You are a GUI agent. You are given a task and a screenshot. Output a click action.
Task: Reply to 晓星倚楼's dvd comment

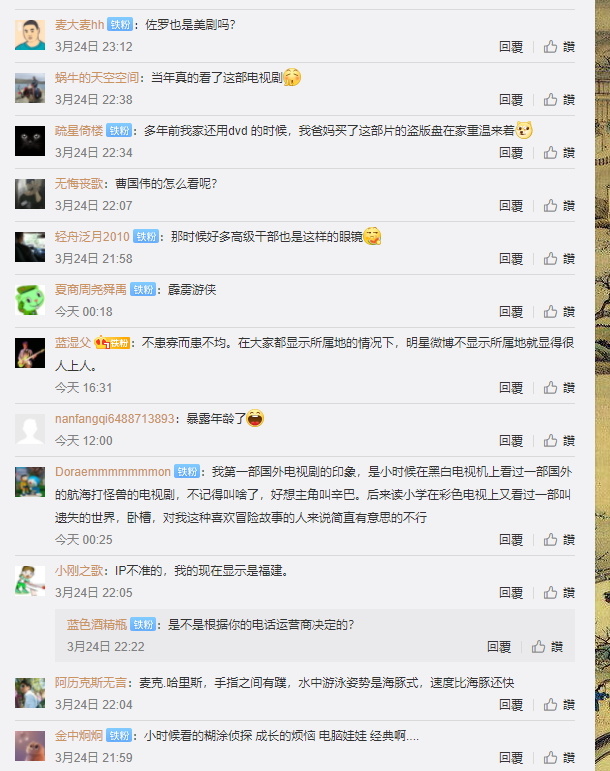511,153
